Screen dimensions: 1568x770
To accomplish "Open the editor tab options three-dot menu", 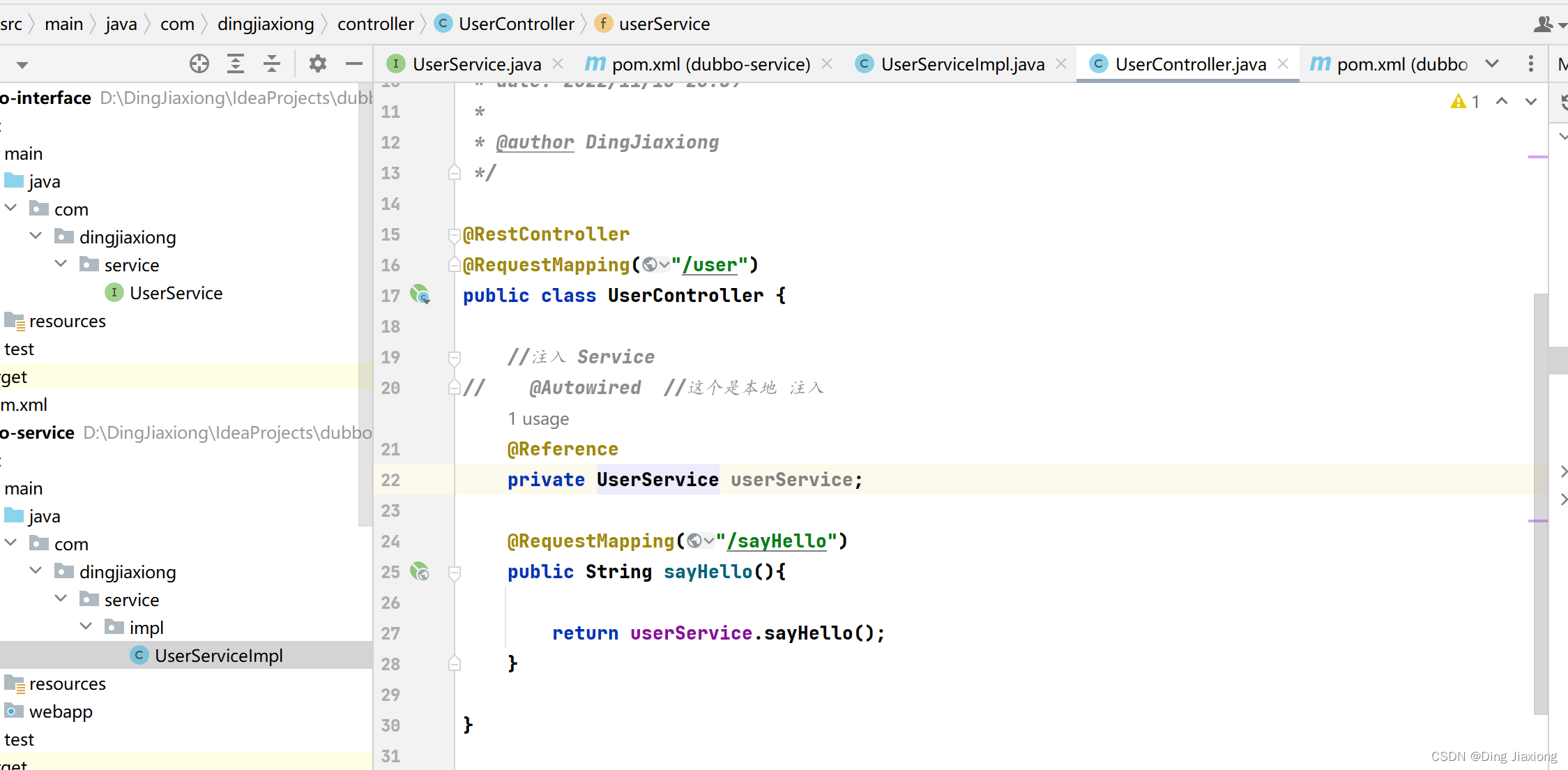I will (x=1531, y=63).
